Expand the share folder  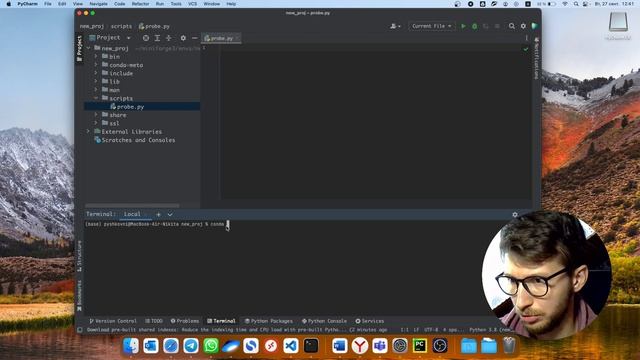pyautogui.click(x=96, y=115)
